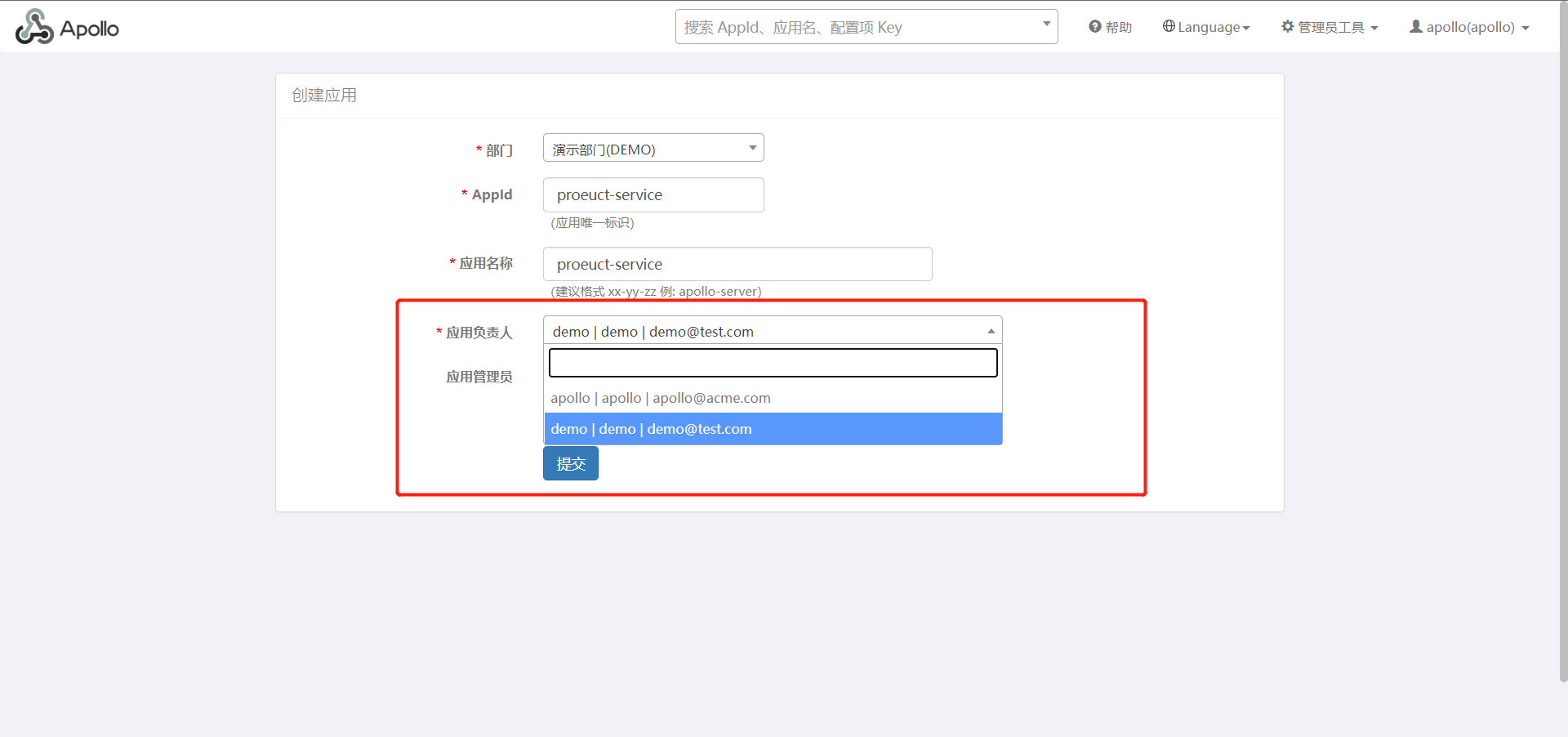Focus the AppId input field
The height and width of the screenshot is (737, 1568).
653,195
